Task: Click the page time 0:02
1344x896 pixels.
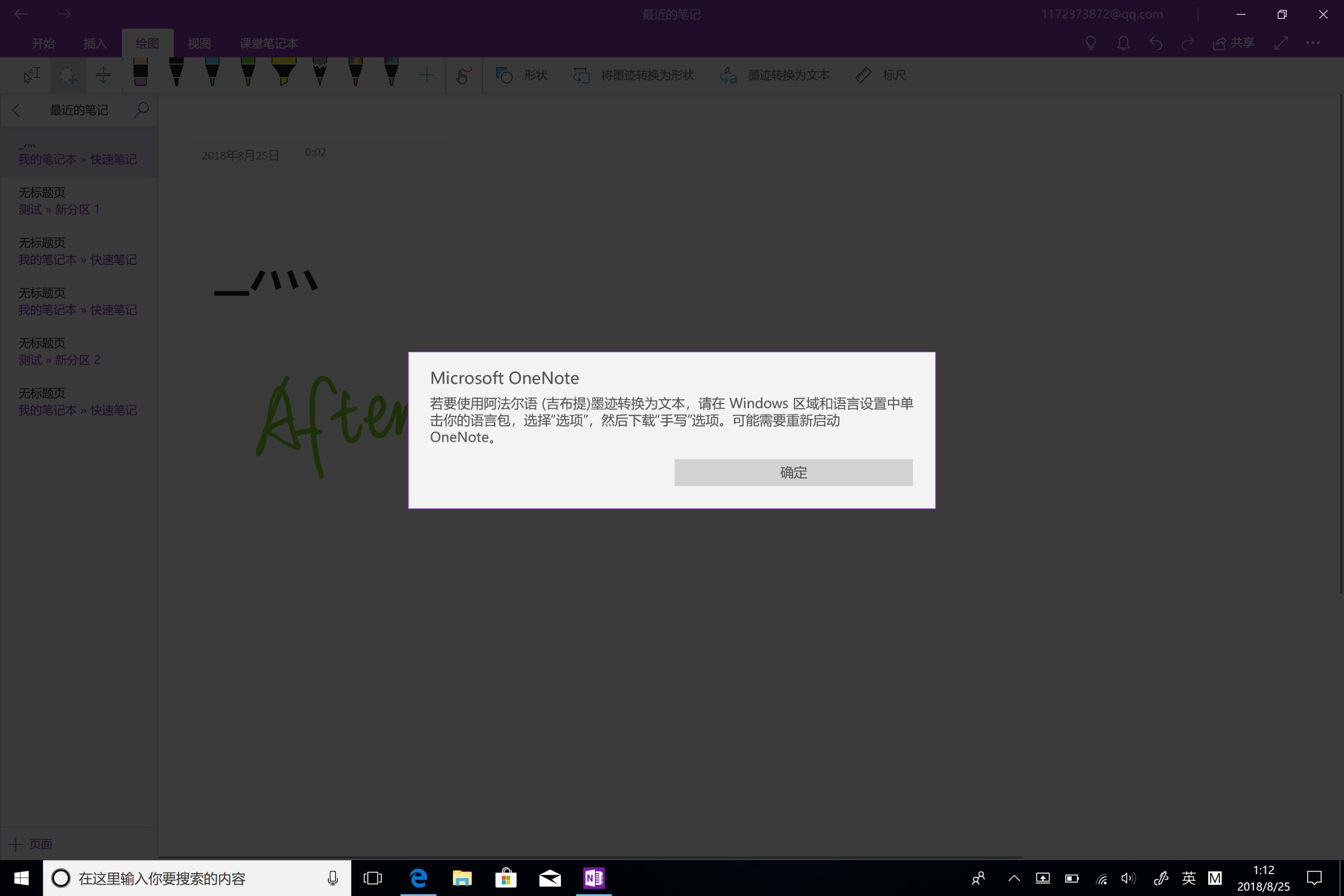Action: click(316, 153)
